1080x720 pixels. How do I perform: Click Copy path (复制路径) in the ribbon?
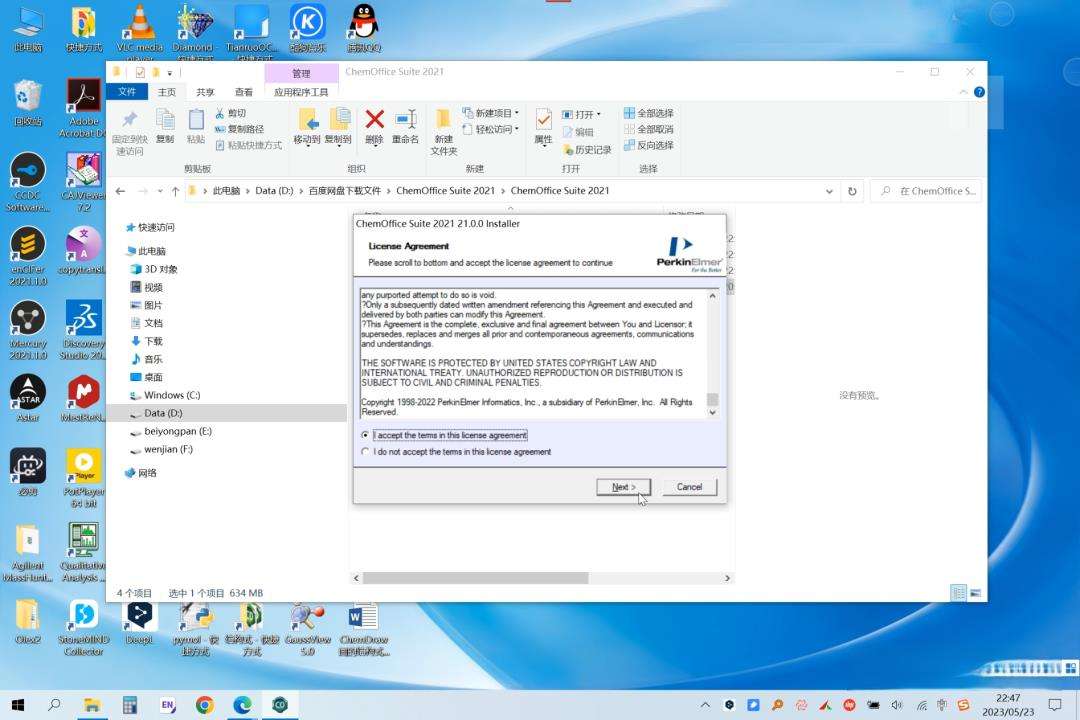click(x=239, y=129)
